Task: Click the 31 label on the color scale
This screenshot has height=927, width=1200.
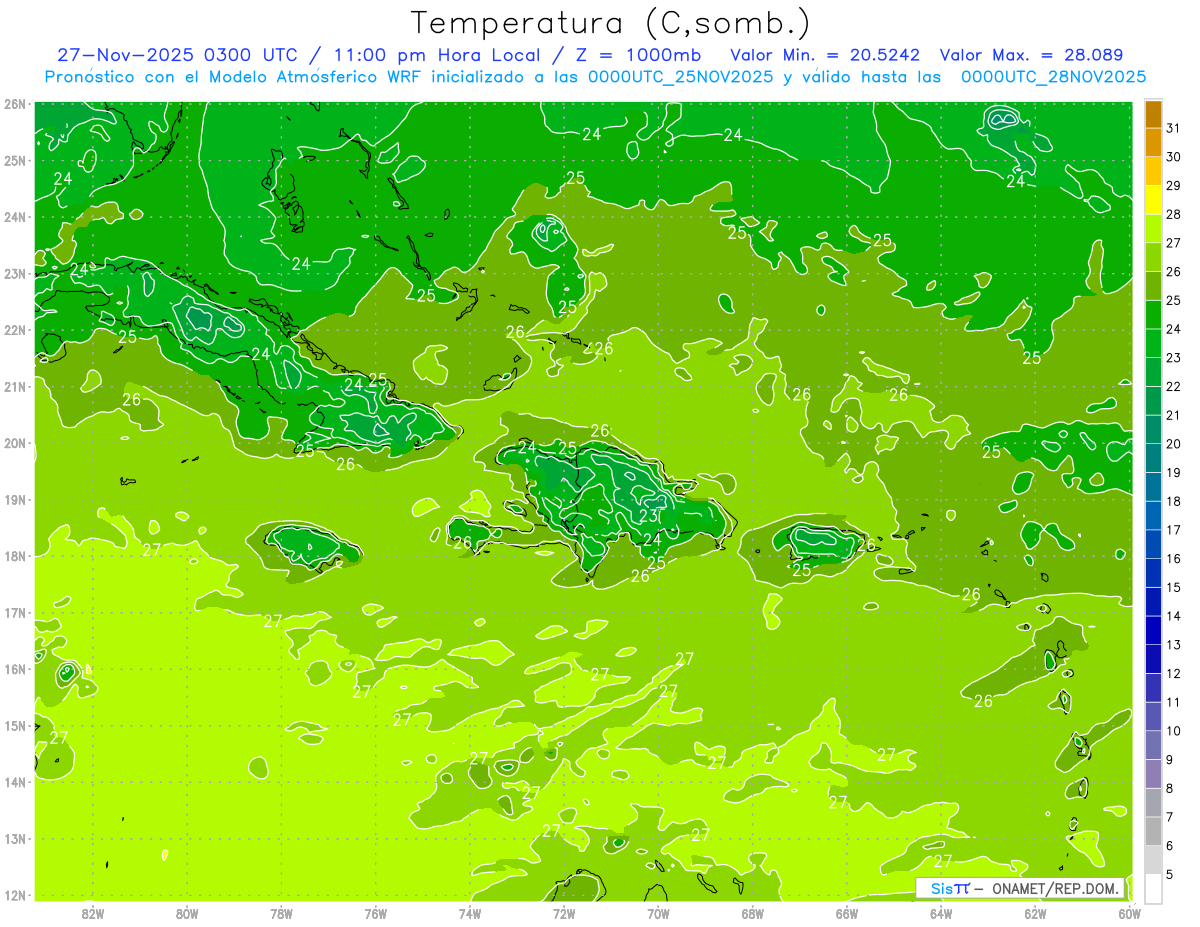Action: pyautogui.click(x=1174, y=129)
